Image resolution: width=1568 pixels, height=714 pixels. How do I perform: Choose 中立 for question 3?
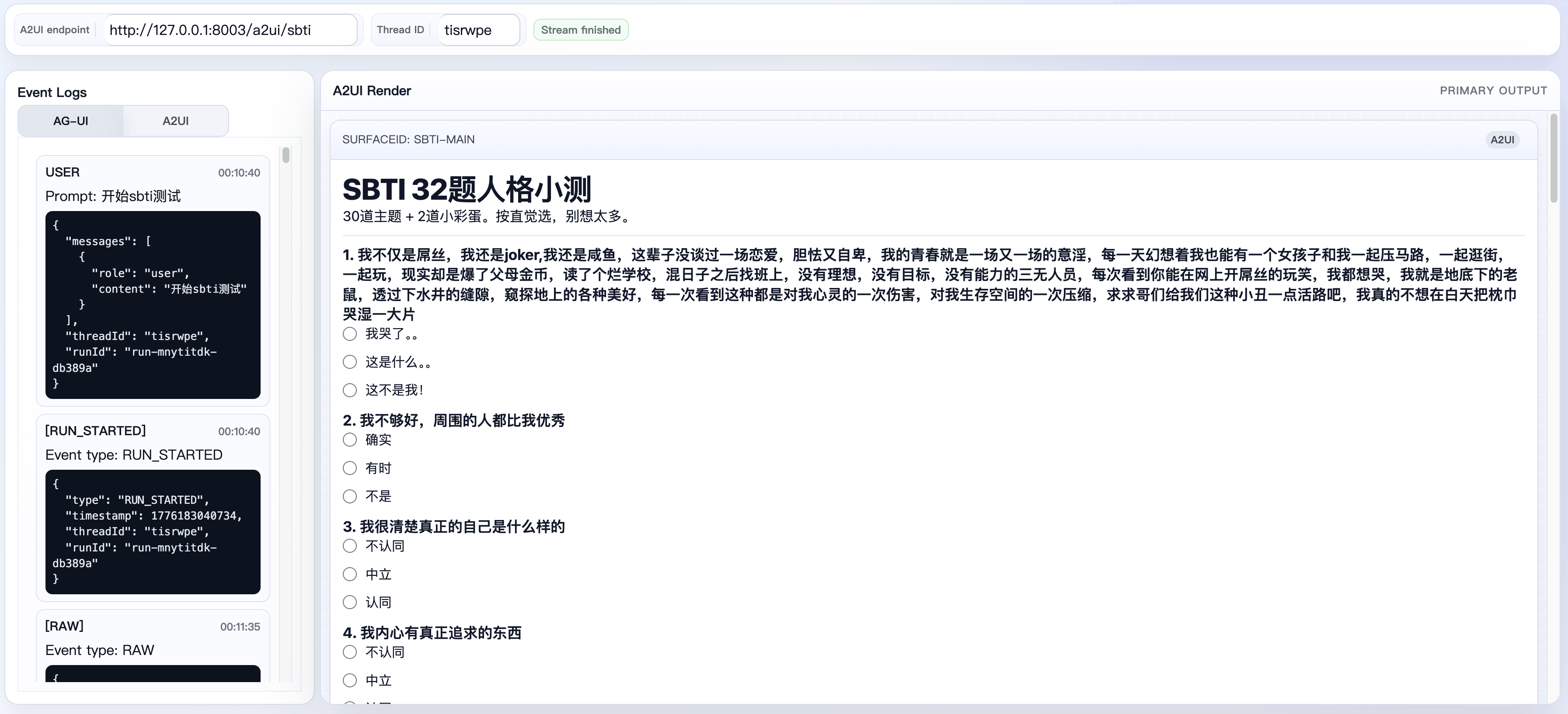tap(349, 574)
